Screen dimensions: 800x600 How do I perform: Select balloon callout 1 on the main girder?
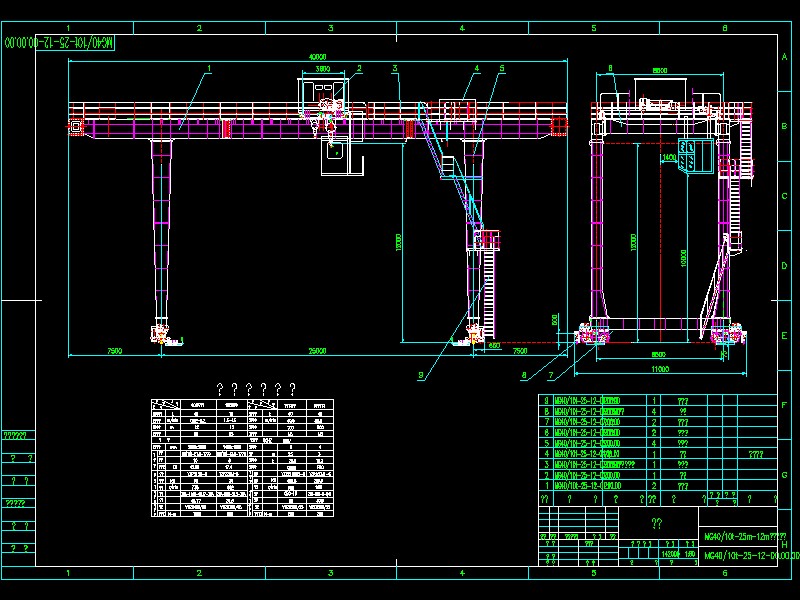209,70
